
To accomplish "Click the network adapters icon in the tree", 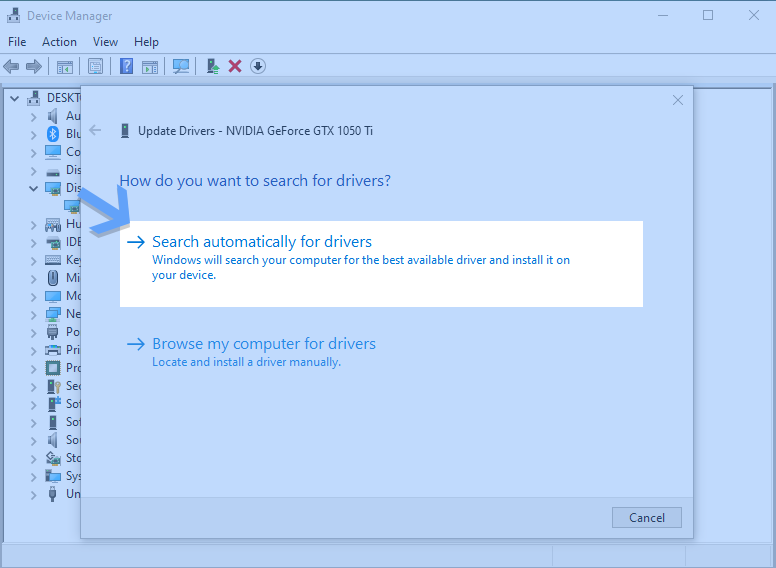I will click(x=53, y=314).
